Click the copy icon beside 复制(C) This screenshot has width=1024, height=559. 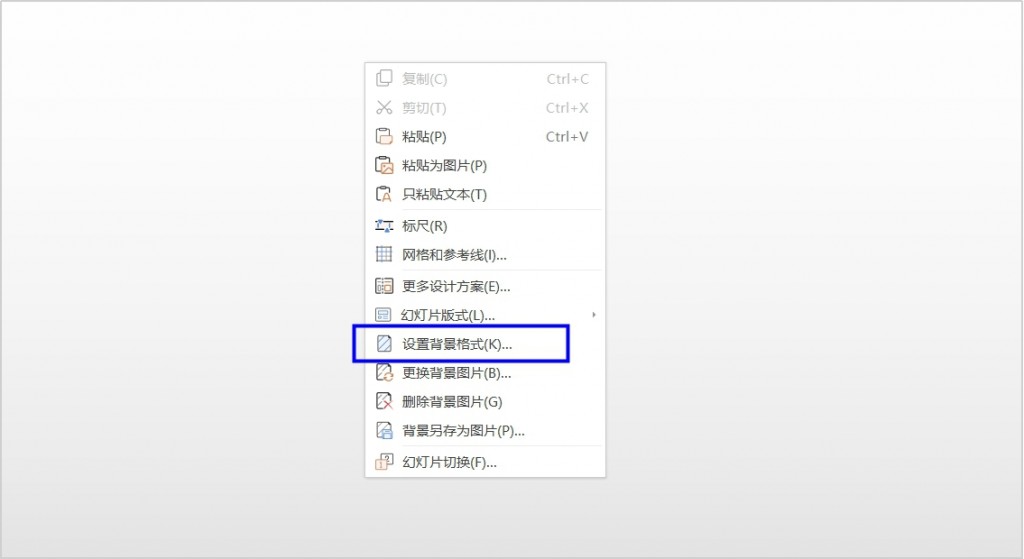click(384, 78)
